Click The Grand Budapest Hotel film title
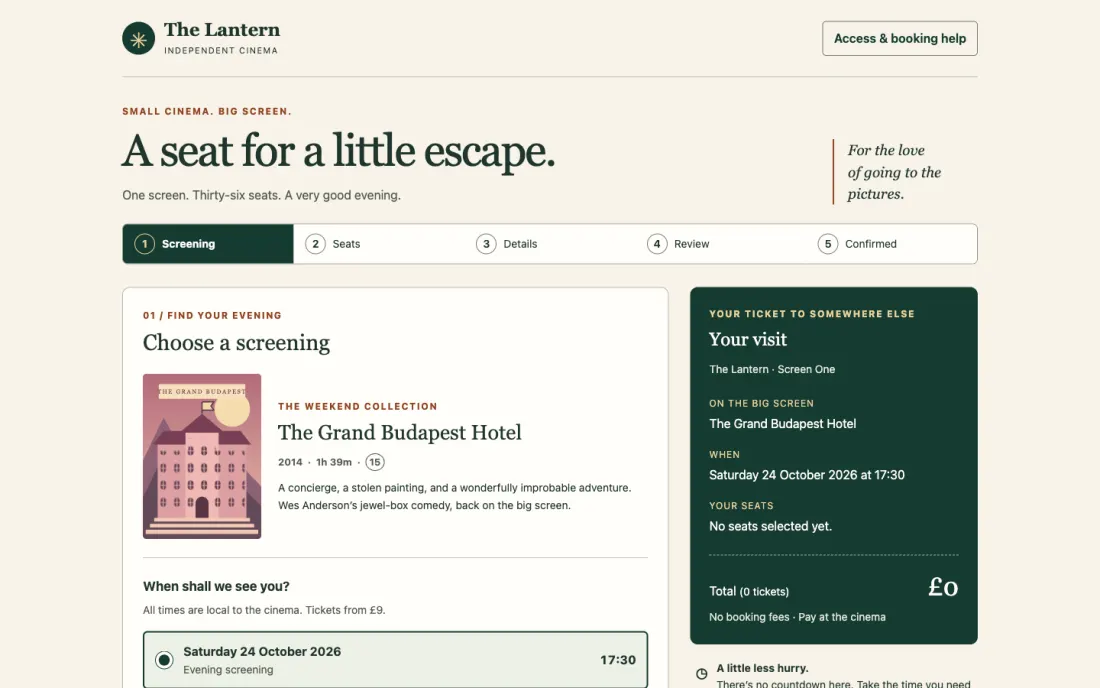 point(400,433)
